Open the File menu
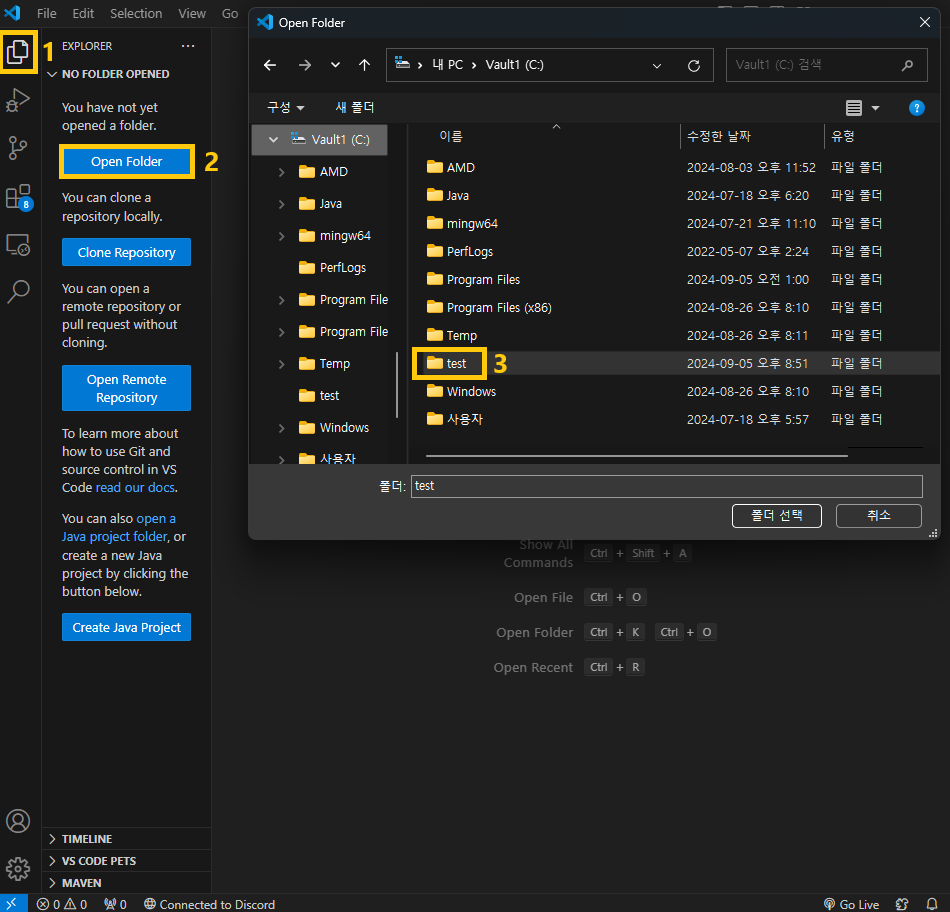The width and height of the screenshot is (950, 912). (x=47, y=13)
